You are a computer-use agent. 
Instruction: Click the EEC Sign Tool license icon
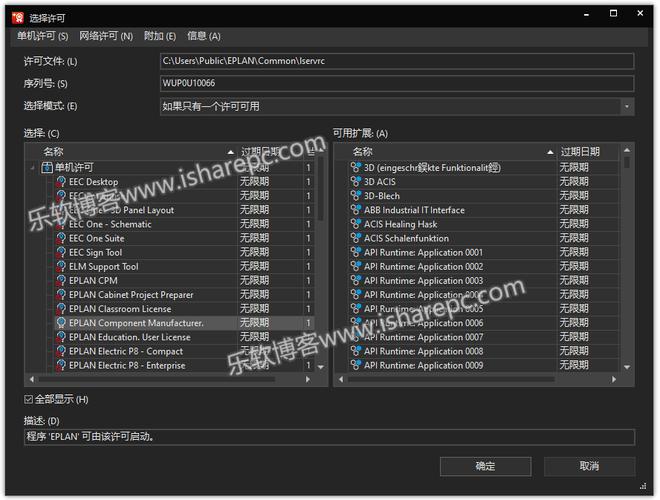coord(61,252)
